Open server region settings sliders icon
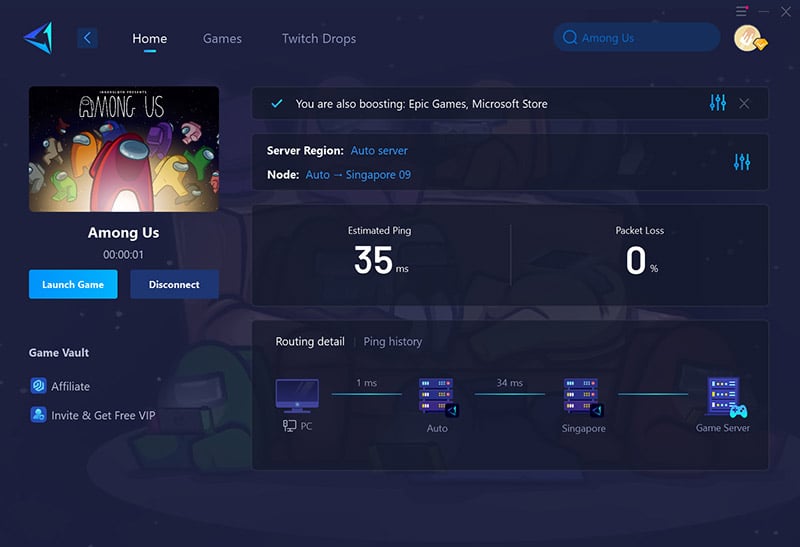 (742, 162)
